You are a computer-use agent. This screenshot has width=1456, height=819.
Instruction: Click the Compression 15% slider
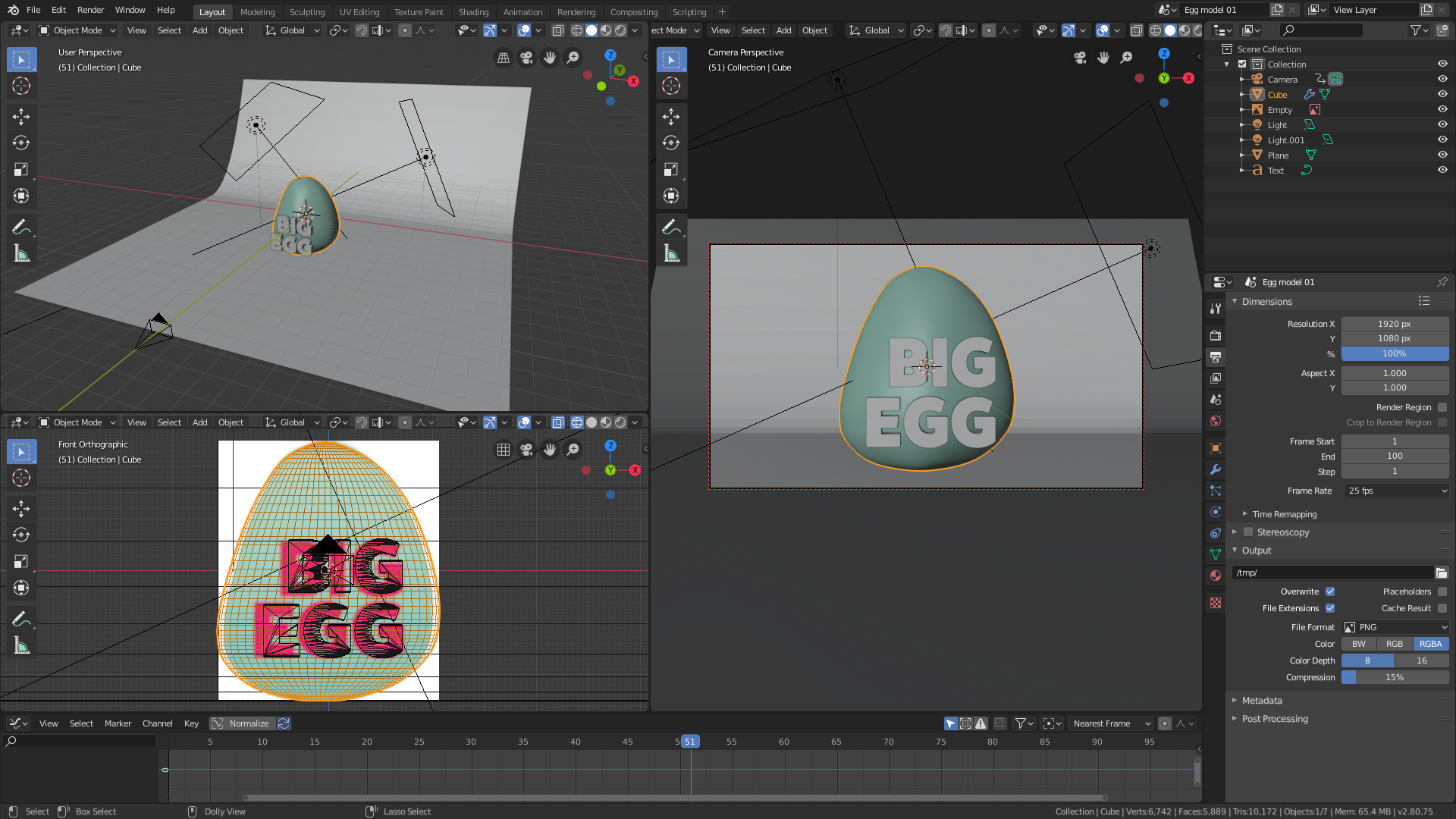(x=1394, y=677)
